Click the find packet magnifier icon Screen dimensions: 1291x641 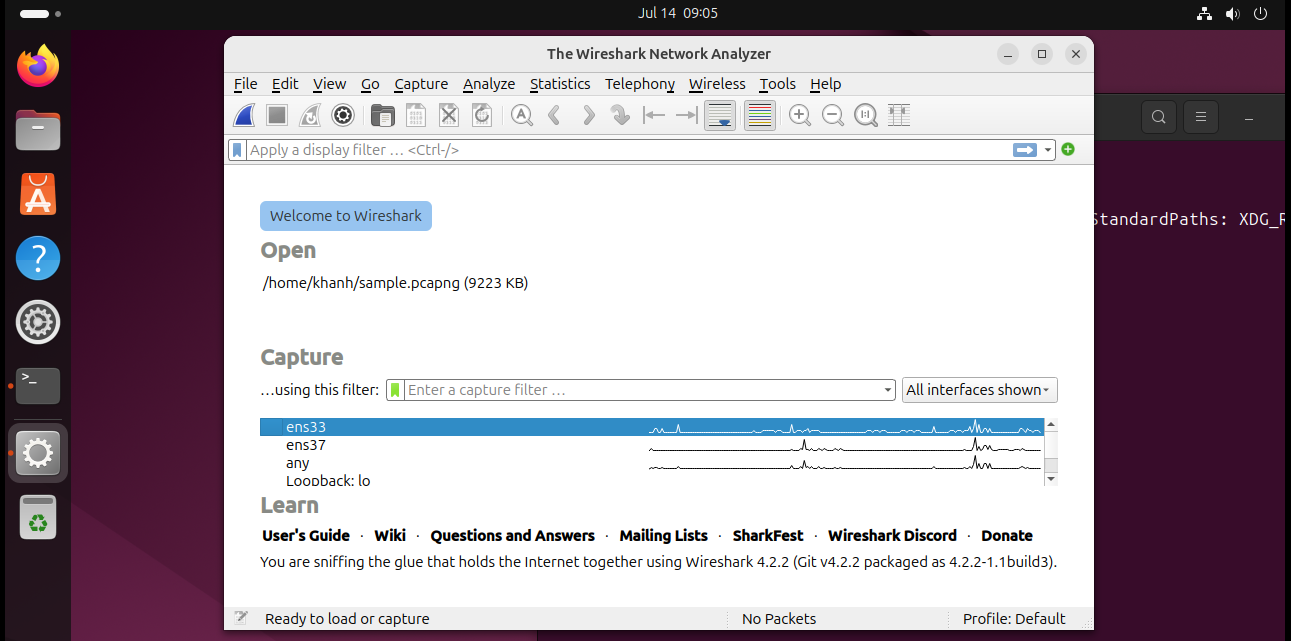pyautogui.click(x=521, y=116)
